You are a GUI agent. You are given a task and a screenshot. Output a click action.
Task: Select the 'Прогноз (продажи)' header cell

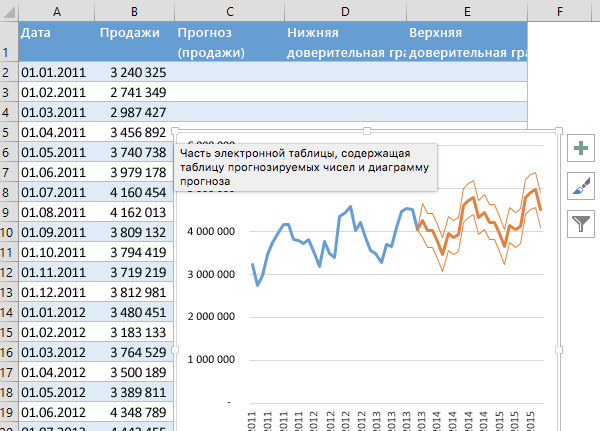coord(229,42)
